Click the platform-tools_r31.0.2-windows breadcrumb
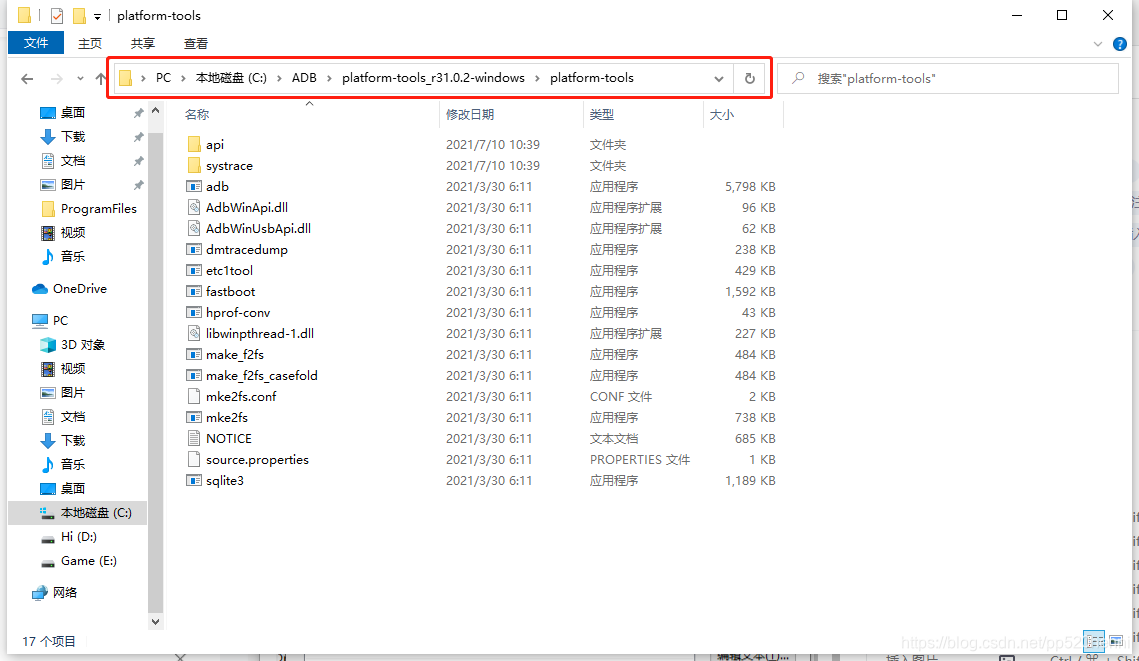Image resolution: width=1139 pixels, height=661 pixels. pos(433,78)
